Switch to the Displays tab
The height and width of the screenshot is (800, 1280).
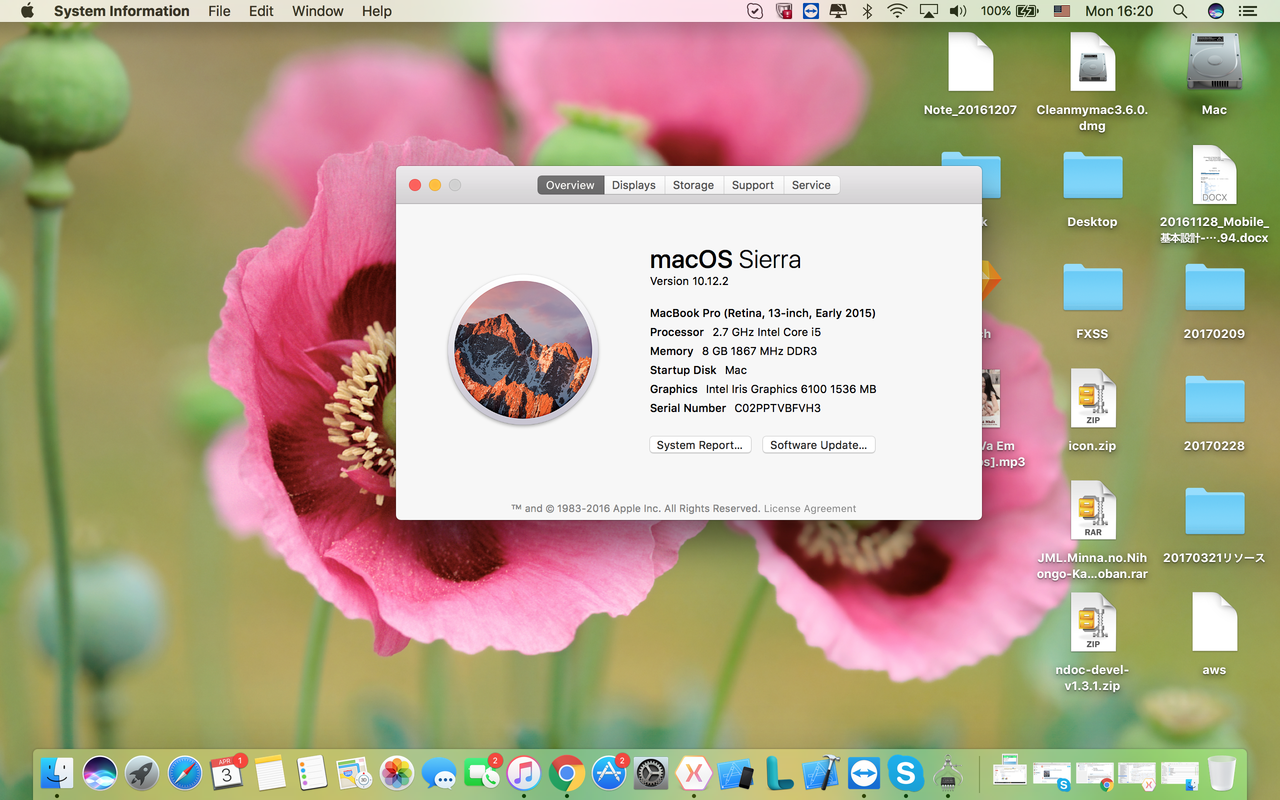[634, 185]
